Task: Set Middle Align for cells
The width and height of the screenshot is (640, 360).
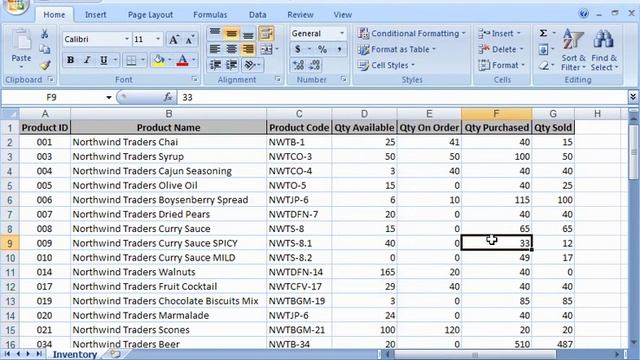Action: pos(231,33)
